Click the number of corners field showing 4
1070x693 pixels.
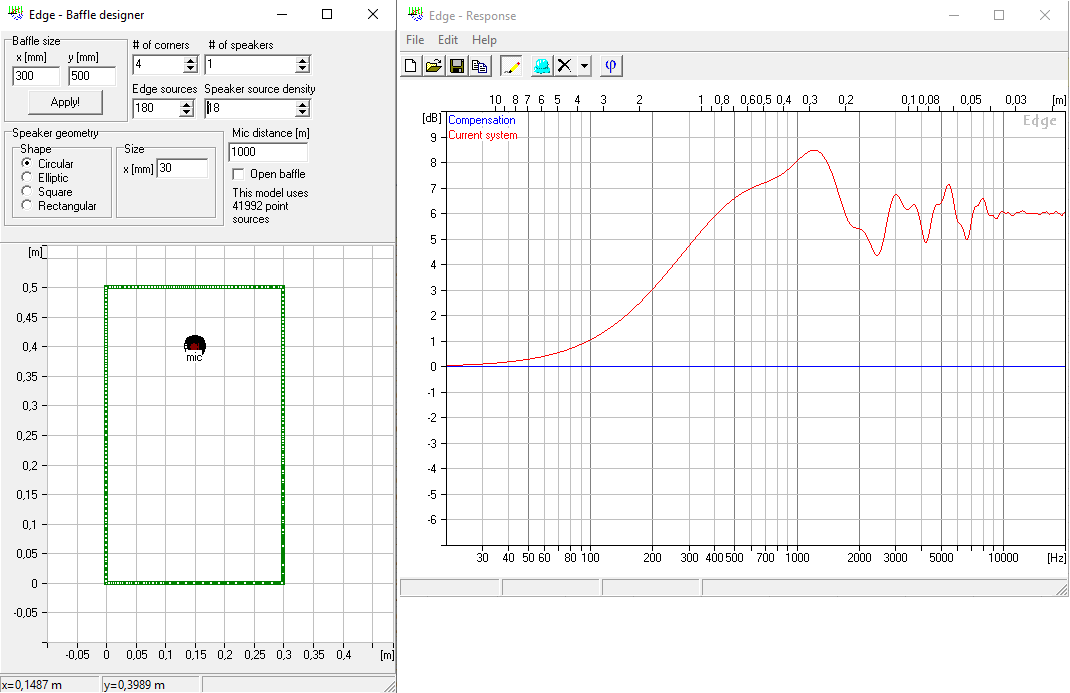[158, 65]
